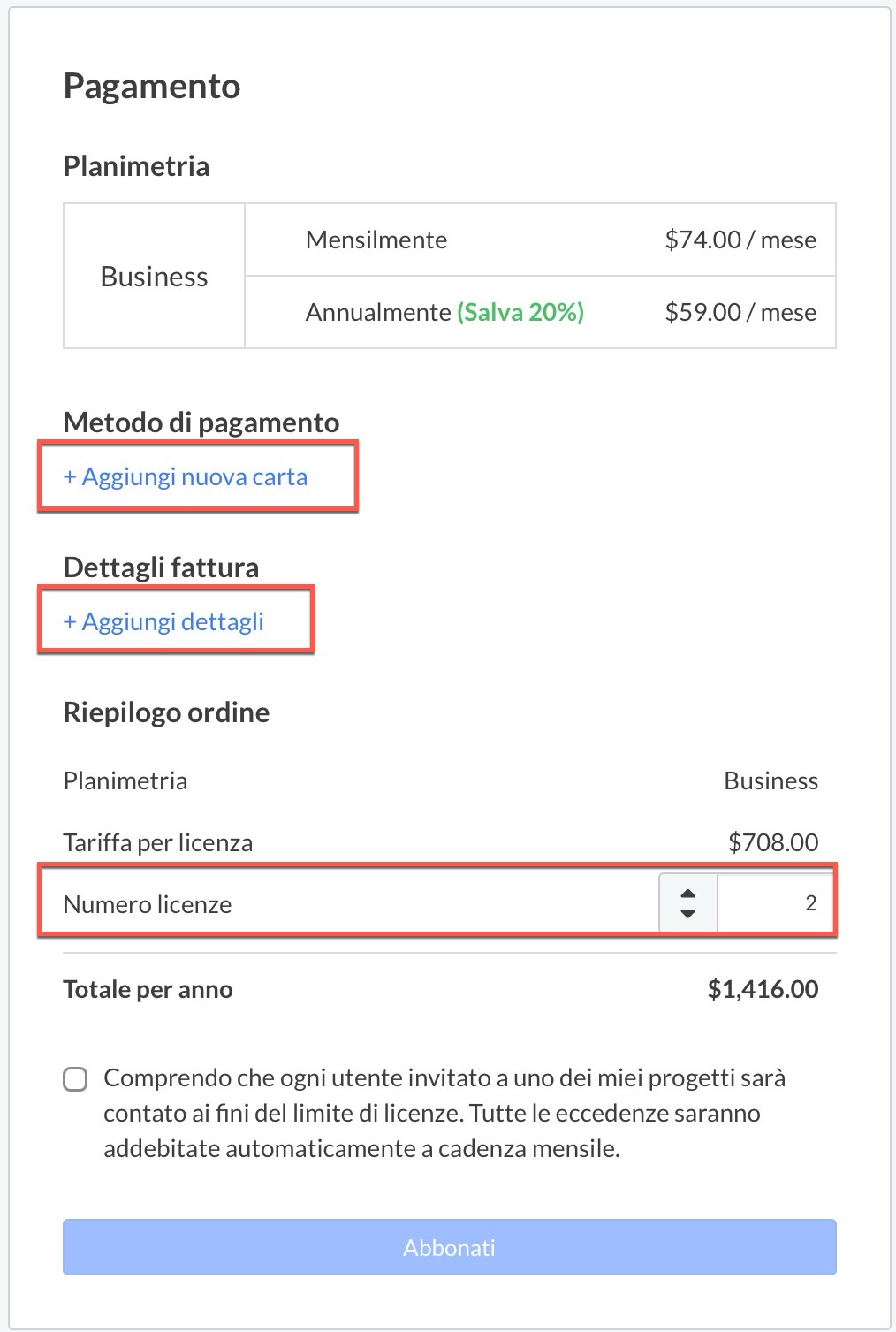Click the Metodo di pagamento heading
896x1332 pixels.
pos(201,422)
